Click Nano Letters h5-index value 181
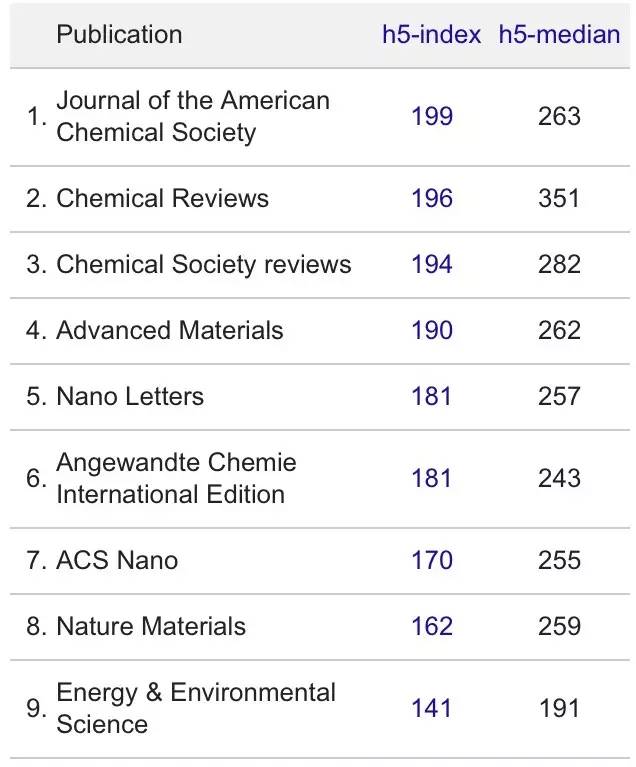Image resolution: width=636 pixels, height=767 pixels. 431,397
